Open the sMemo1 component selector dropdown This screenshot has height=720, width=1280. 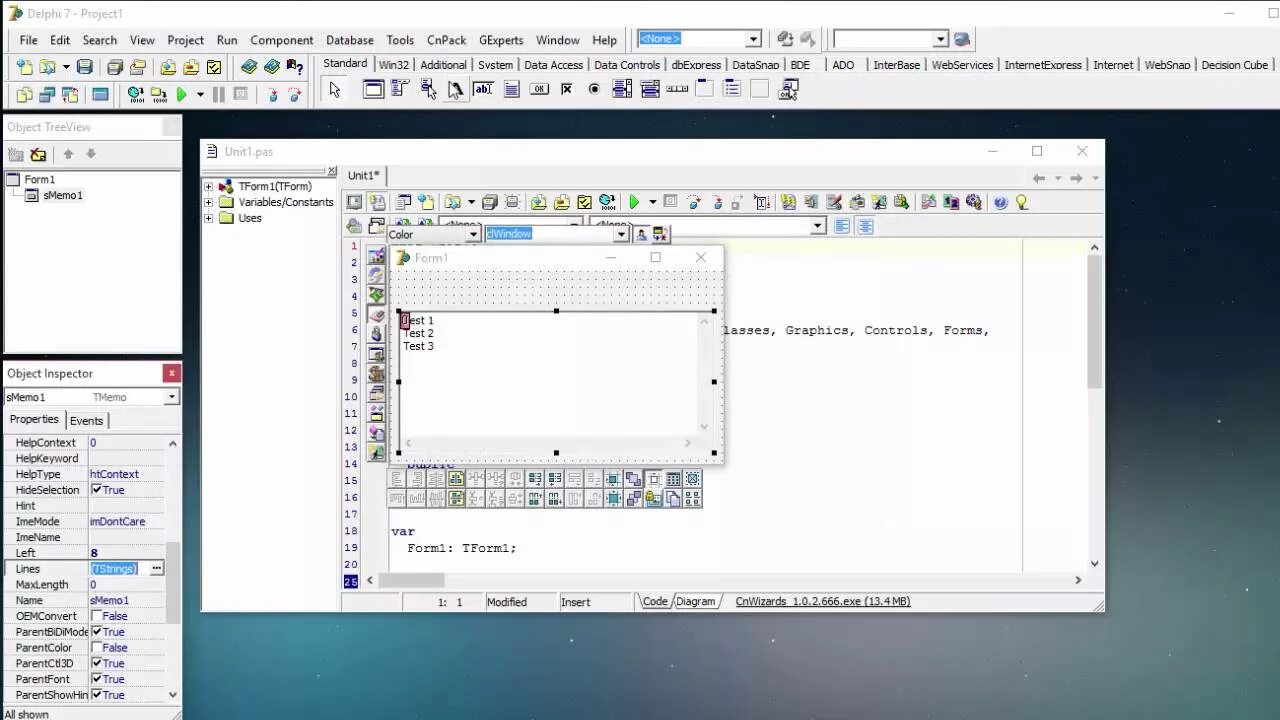pyautogui.click(x=171, y=397)
